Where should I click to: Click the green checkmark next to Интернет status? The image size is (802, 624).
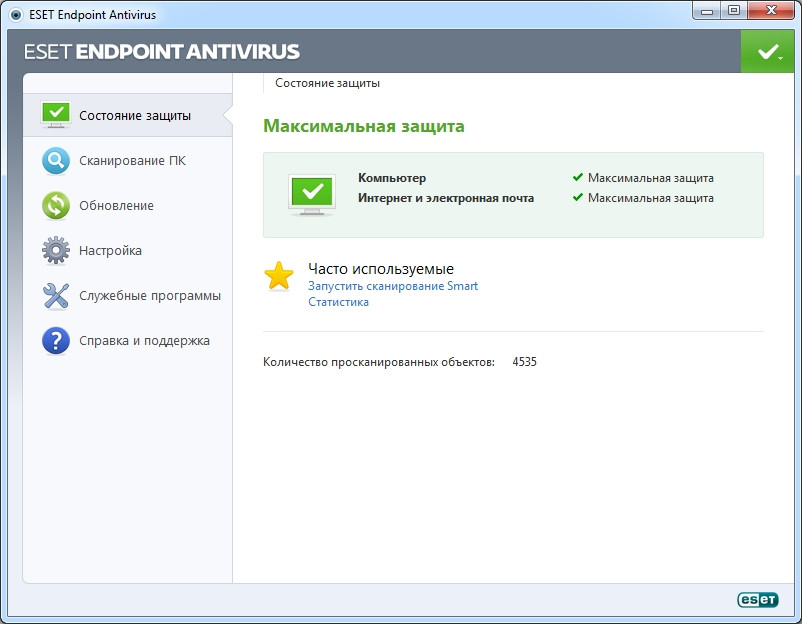tap(578, 197)
